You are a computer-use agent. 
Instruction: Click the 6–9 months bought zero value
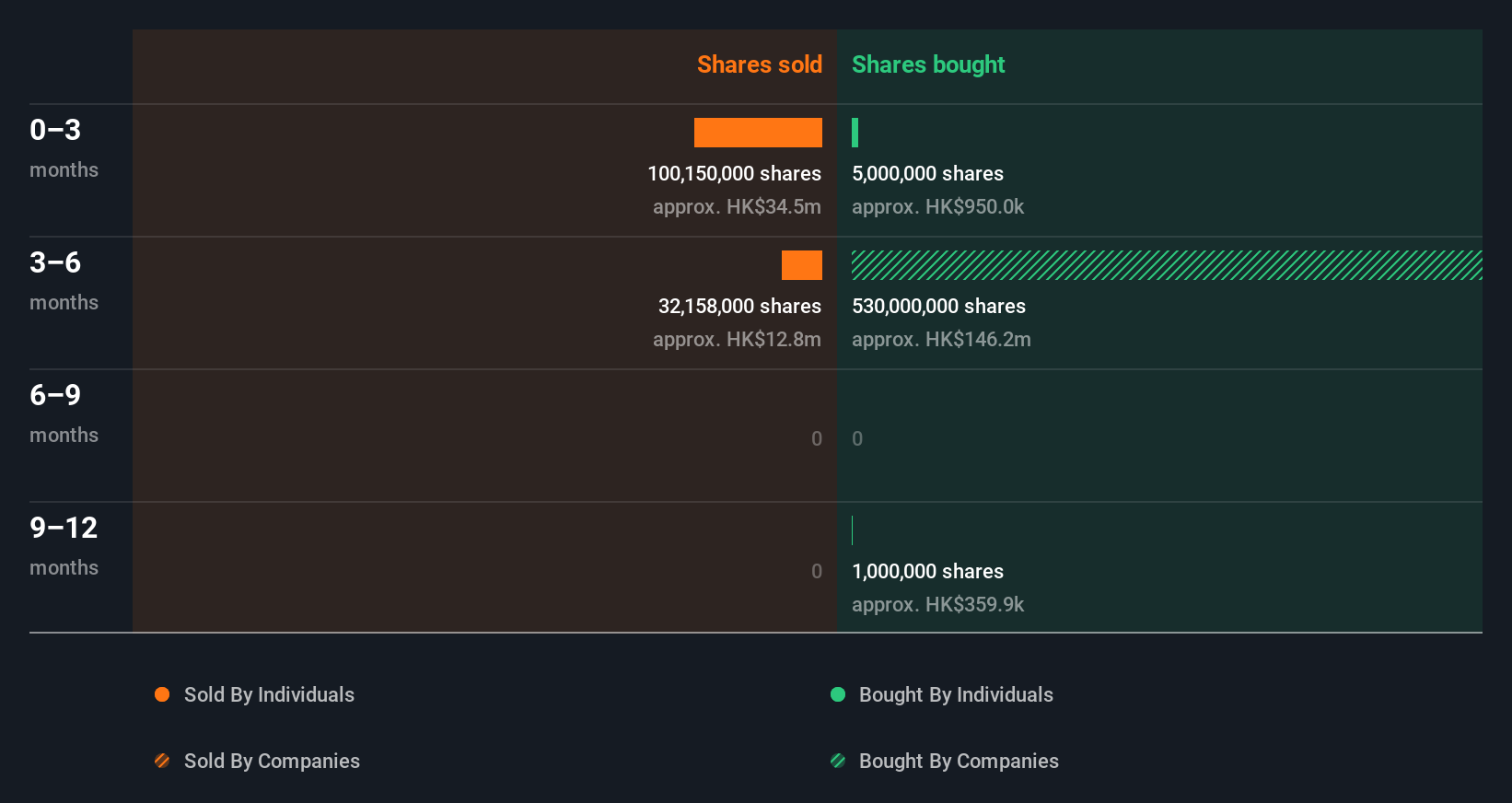pyautogui.click(x=857, y=439)
